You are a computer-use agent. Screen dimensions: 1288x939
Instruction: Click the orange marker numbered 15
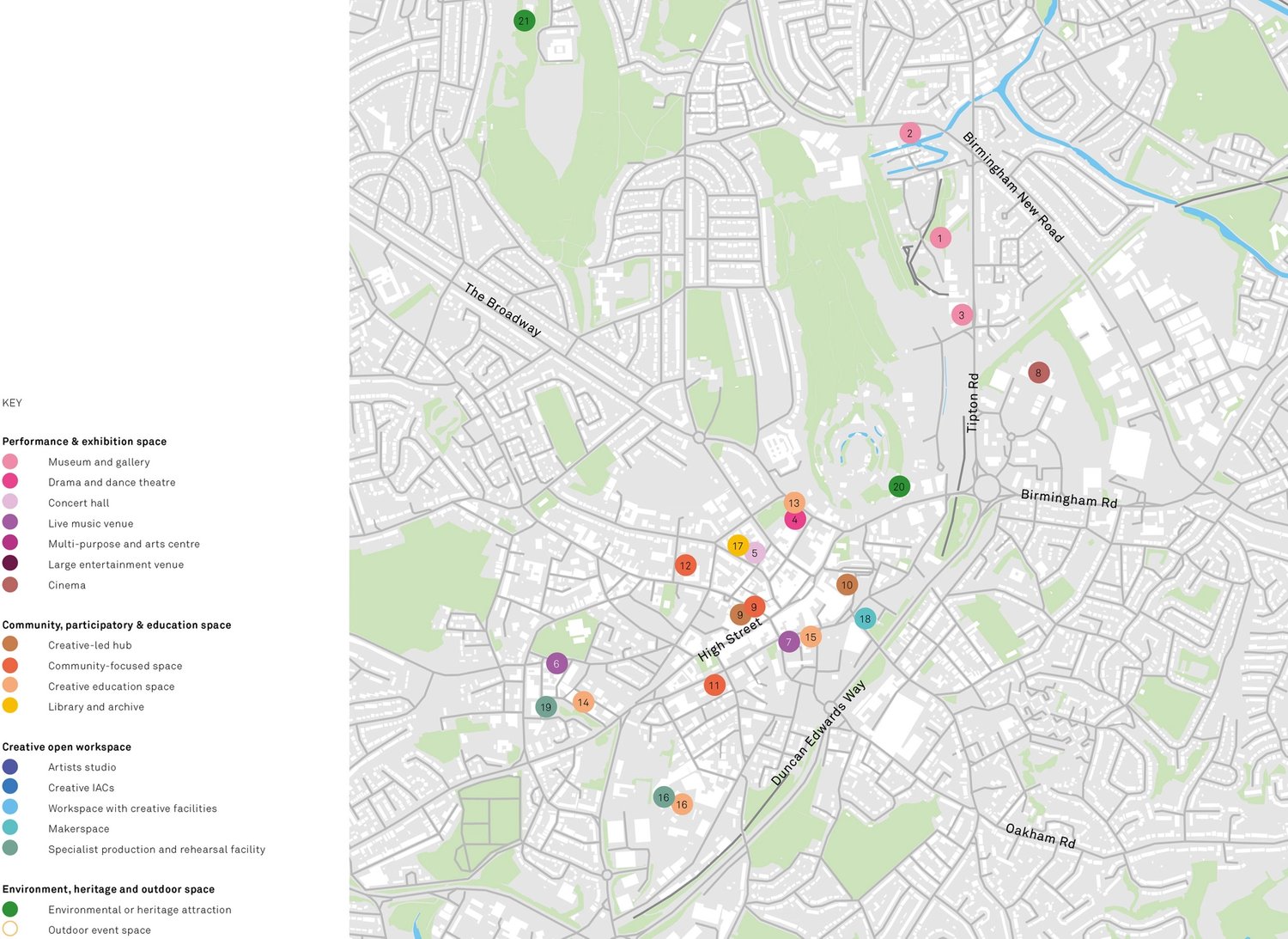(x=811, y=637)
